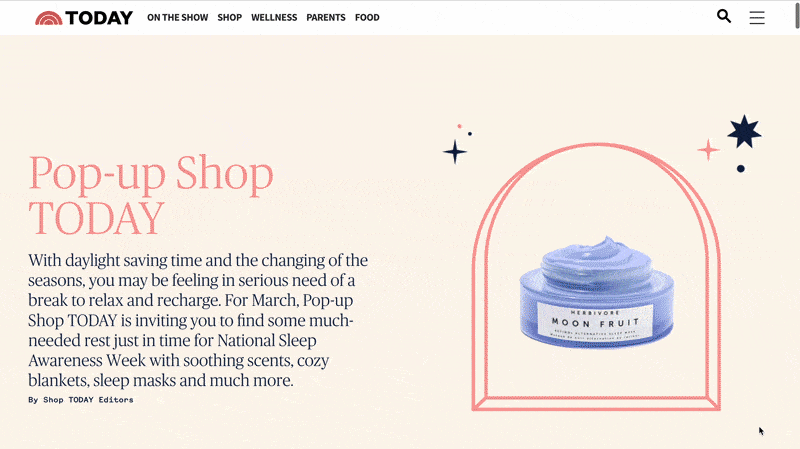
Task: Click the pink sparkle near the arch
Action: tap(708, 150)
